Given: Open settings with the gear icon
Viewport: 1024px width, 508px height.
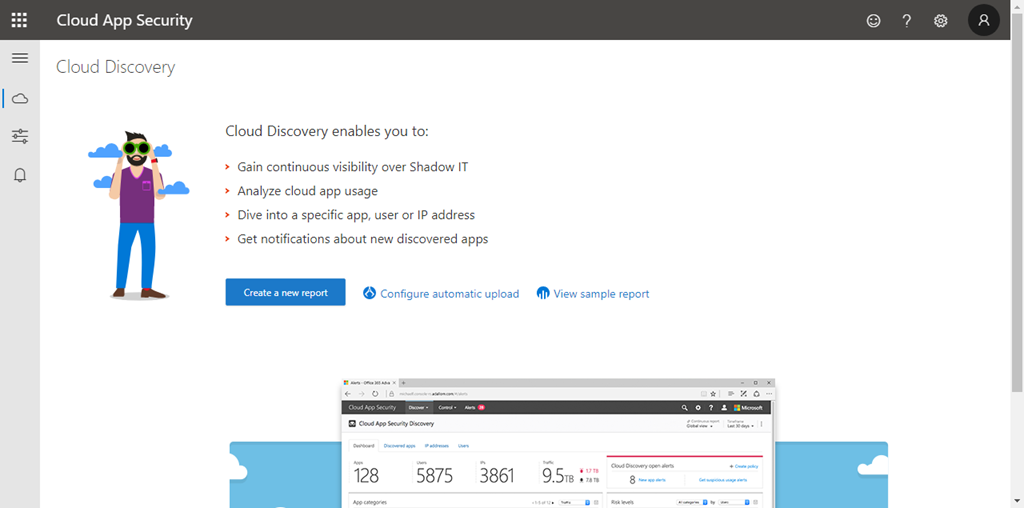Looking at the screenshot, I should [x=940, y=20].
